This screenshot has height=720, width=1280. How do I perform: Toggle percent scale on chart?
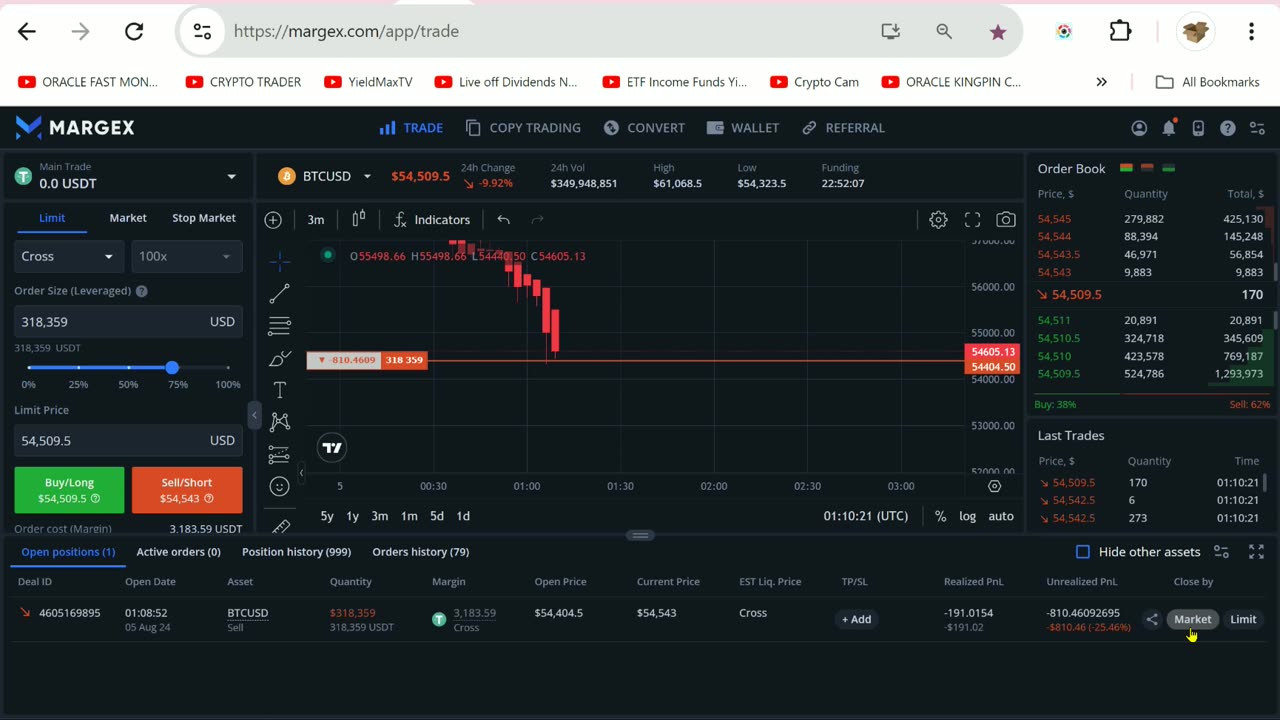pos(940,516)
